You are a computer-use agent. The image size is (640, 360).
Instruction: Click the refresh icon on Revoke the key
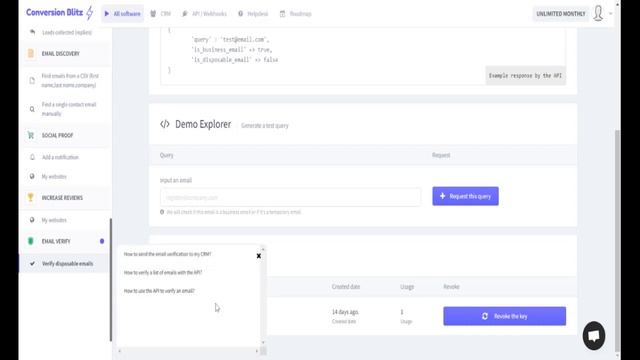tap(485, 316)
